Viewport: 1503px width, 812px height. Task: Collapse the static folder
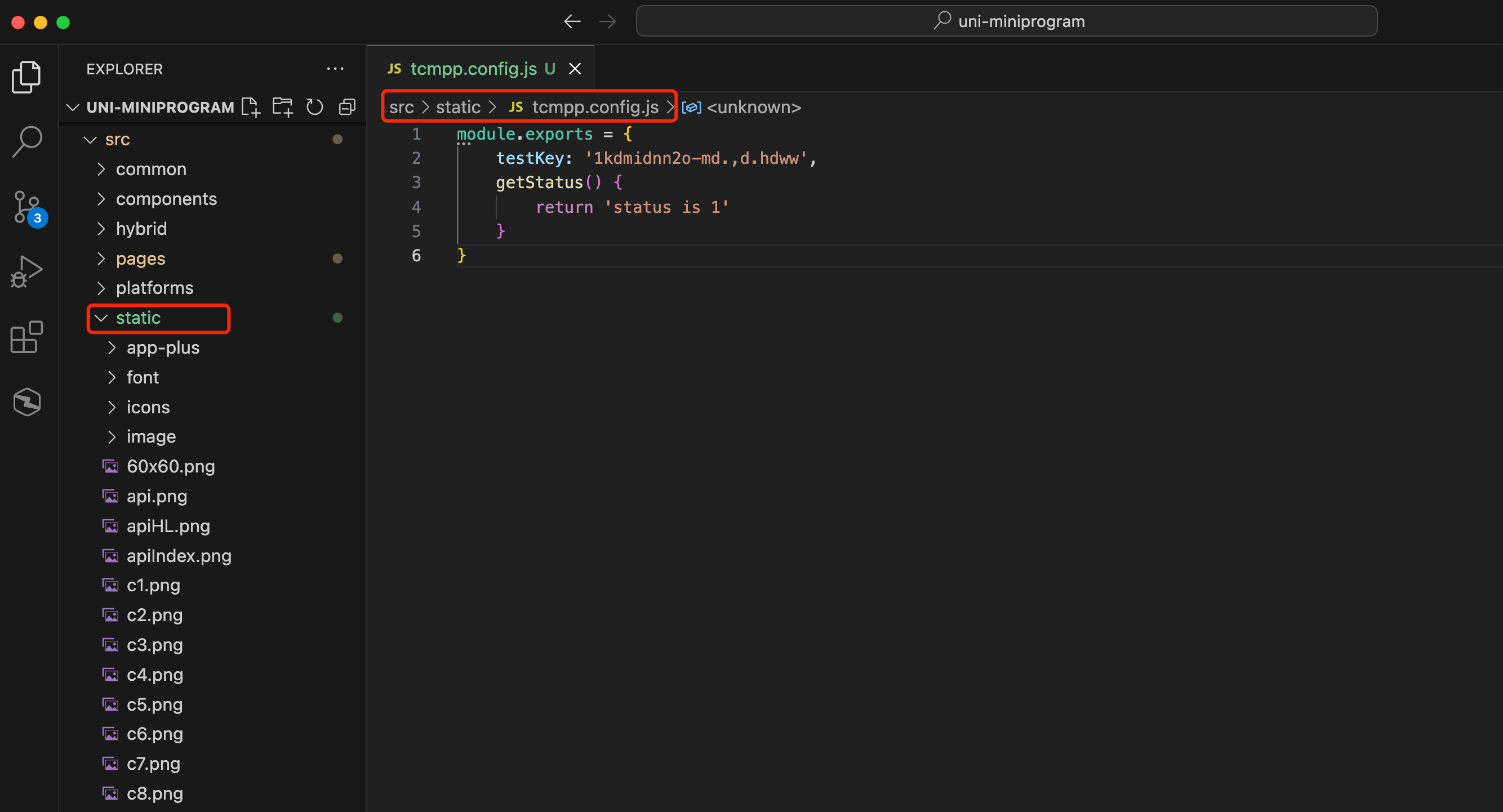[137, 318]
